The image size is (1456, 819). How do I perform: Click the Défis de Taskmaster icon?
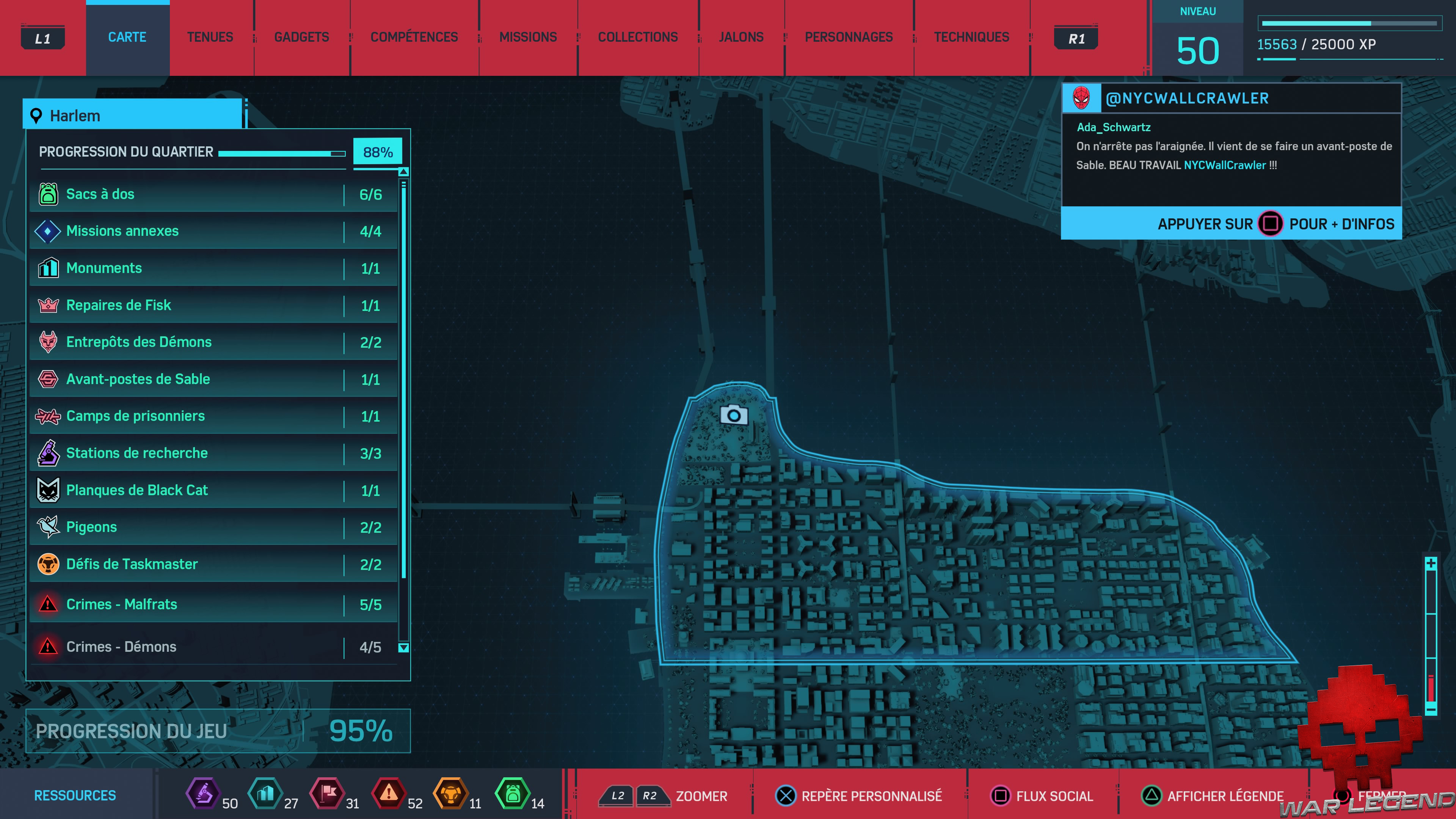[x=48, y=564]
